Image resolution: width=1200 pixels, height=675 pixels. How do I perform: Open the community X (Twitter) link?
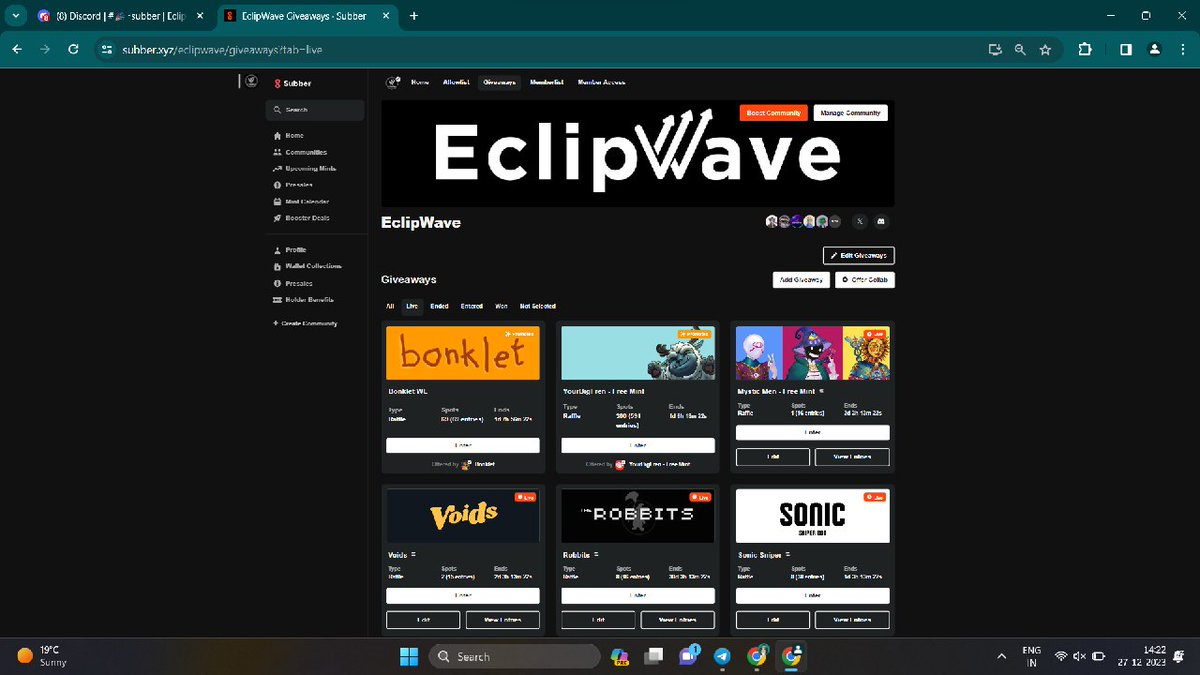tap(861, 221)
